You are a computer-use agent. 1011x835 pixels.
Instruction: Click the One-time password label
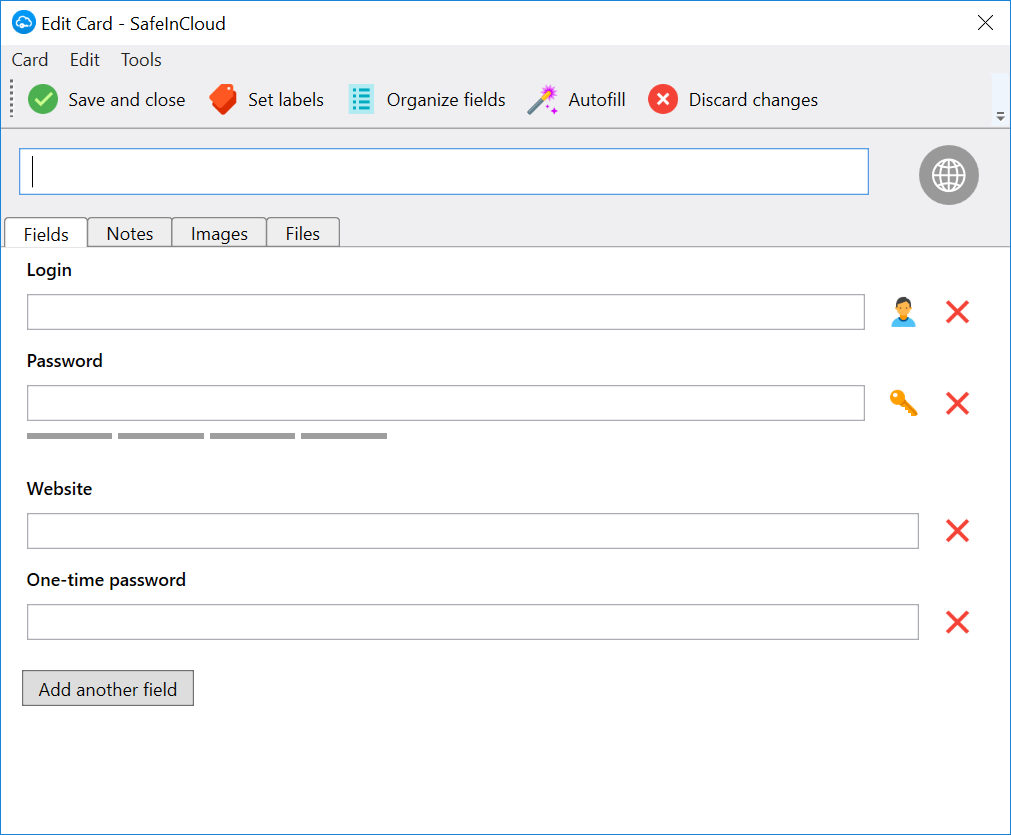106,580
